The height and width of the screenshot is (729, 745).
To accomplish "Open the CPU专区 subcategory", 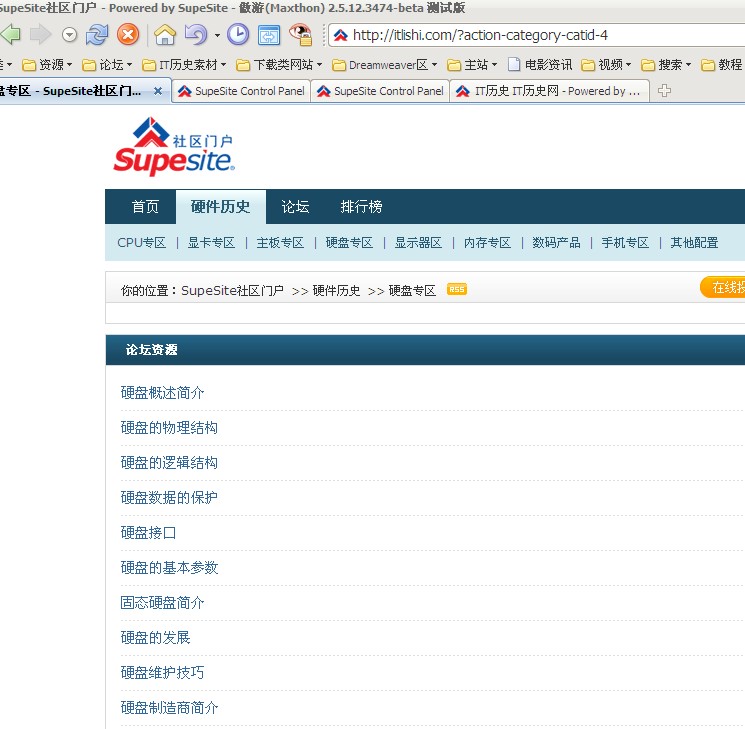I will (142, 243).
